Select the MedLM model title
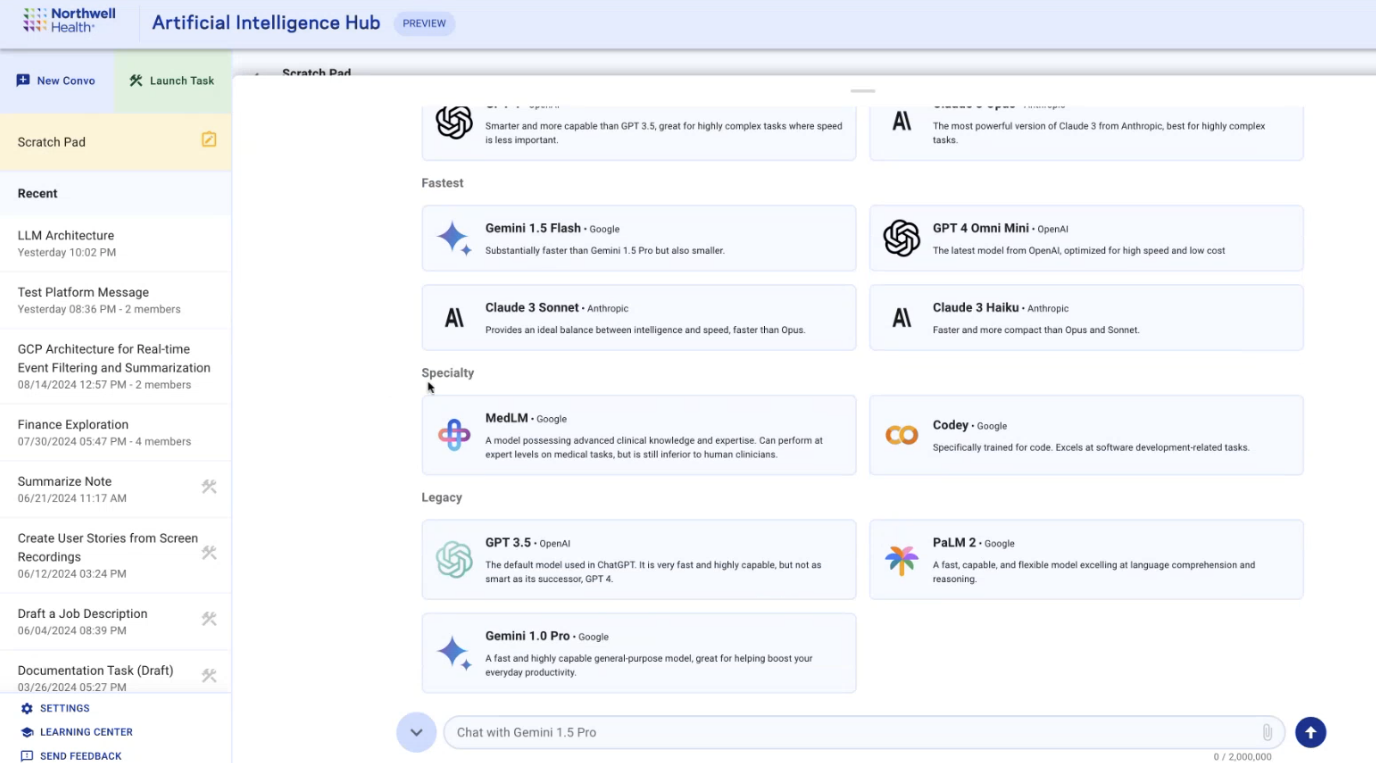This screenshot has width=1376, height=763. click(507, 418)
